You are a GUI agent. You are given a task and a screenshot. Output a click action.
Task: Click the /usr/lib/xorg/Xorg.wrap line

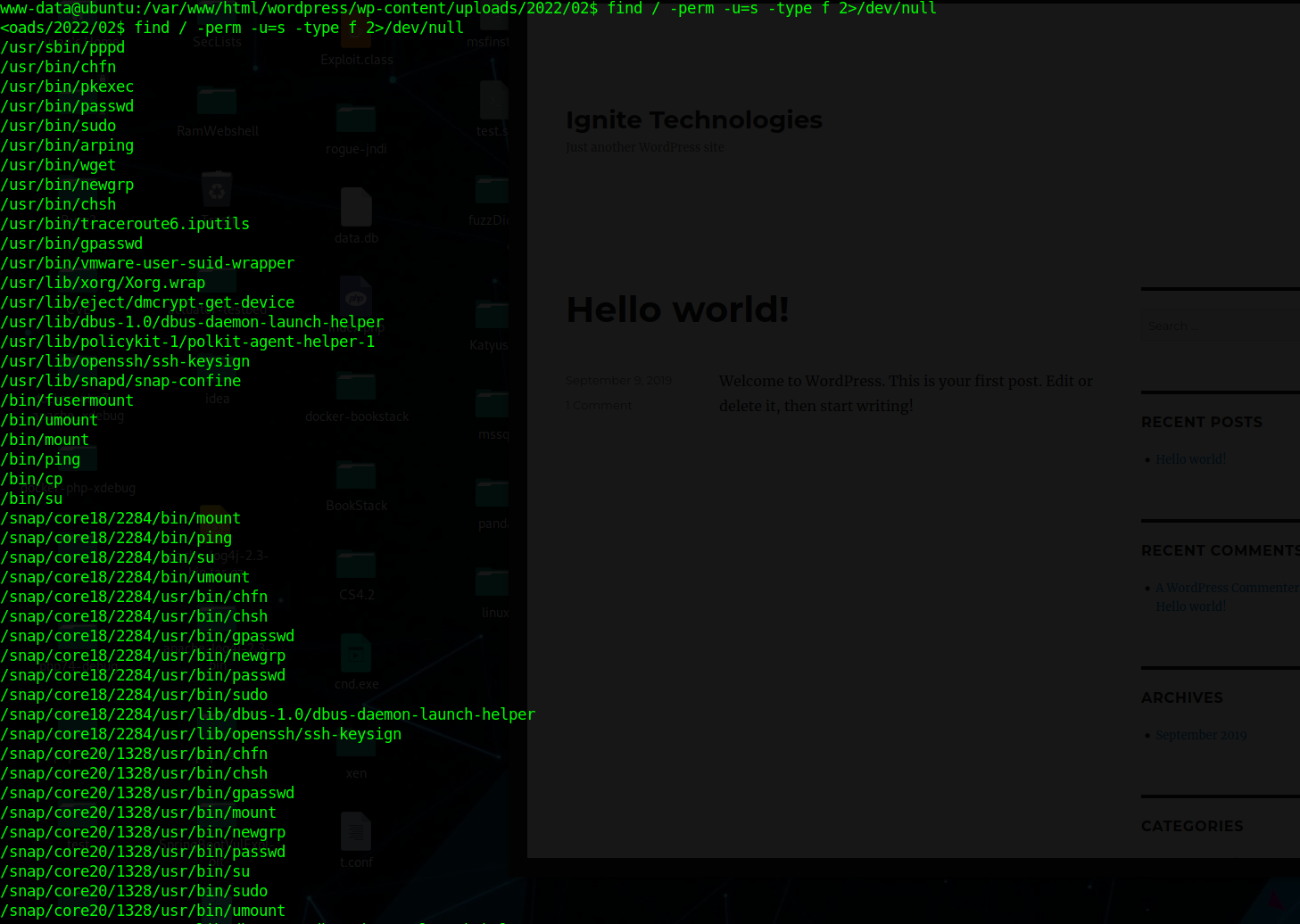point(103,283)
